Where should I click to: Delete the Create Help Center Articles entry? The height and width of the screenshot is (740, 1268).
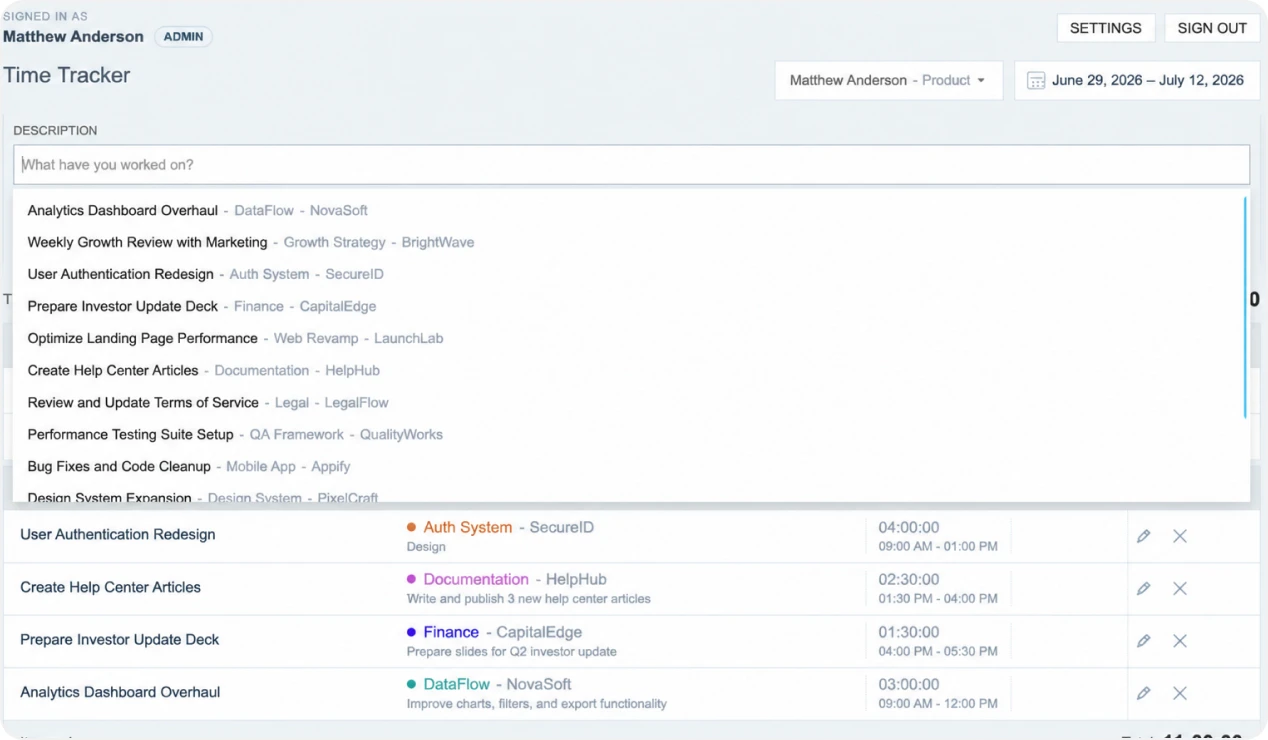(1180, 588)
